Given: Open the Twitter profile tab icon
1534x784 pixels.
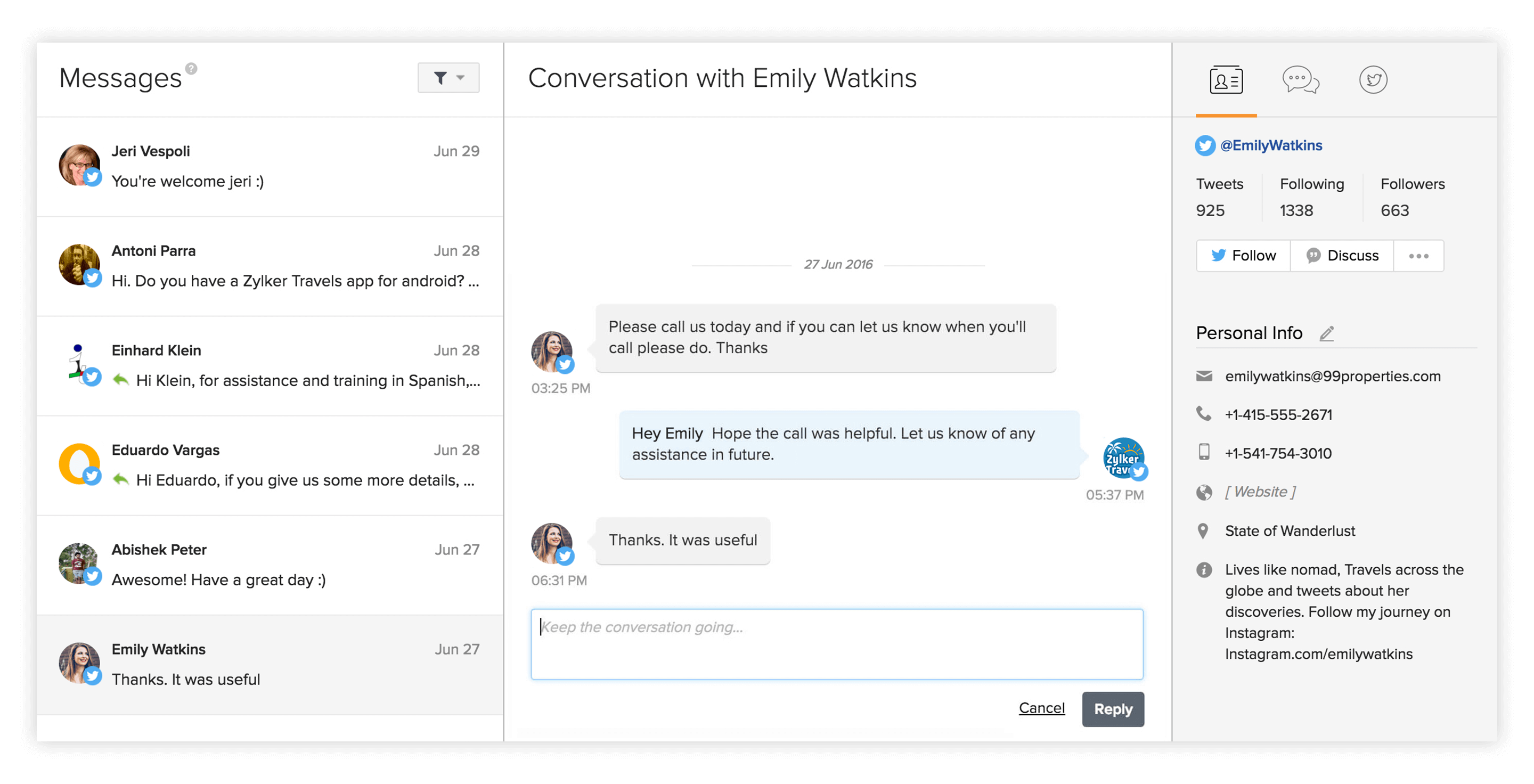Looking at the screenshot, I should [x=1373, y=80].
